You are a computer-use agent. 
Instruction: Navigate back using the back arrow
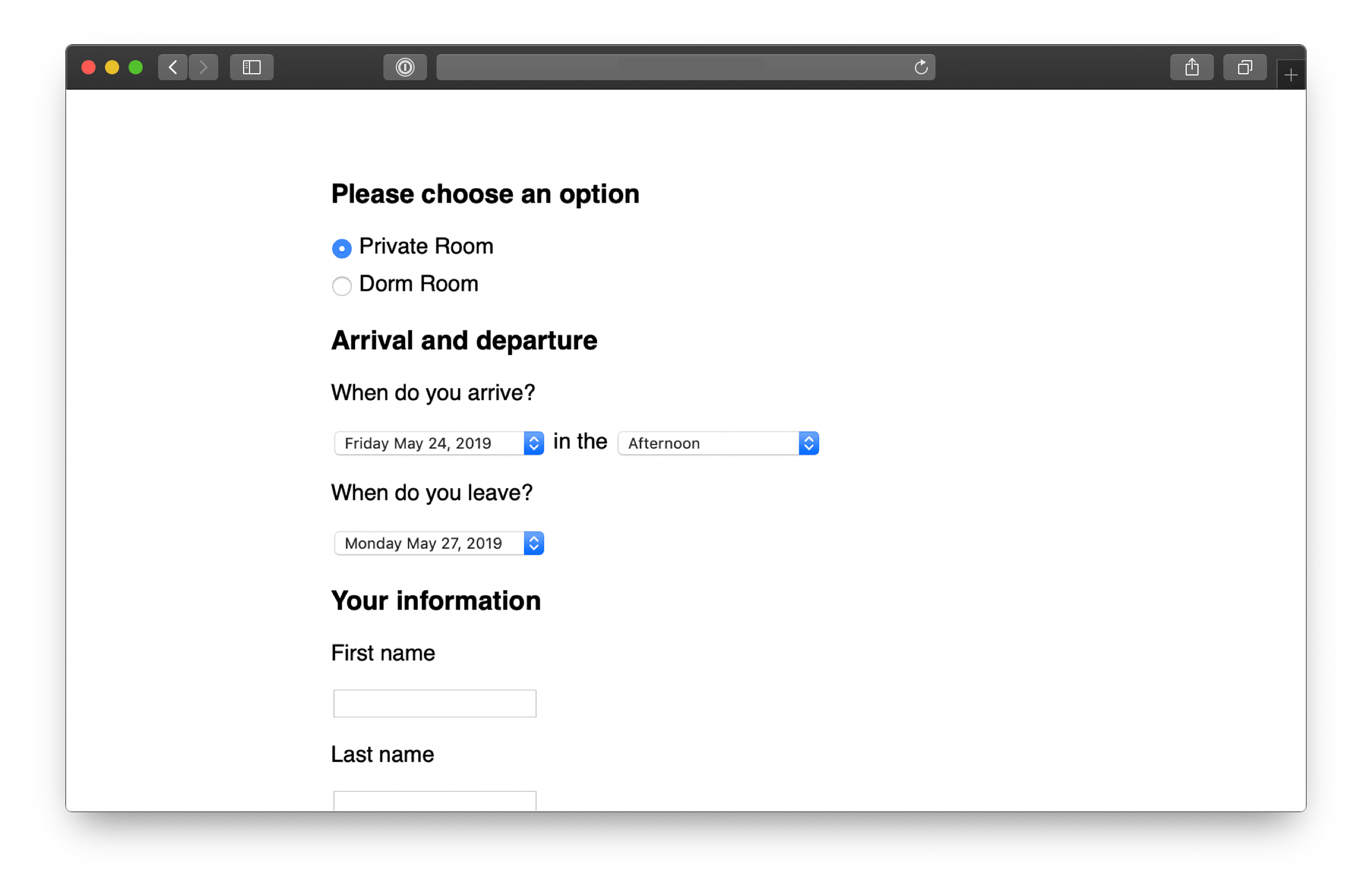point(172,67)
